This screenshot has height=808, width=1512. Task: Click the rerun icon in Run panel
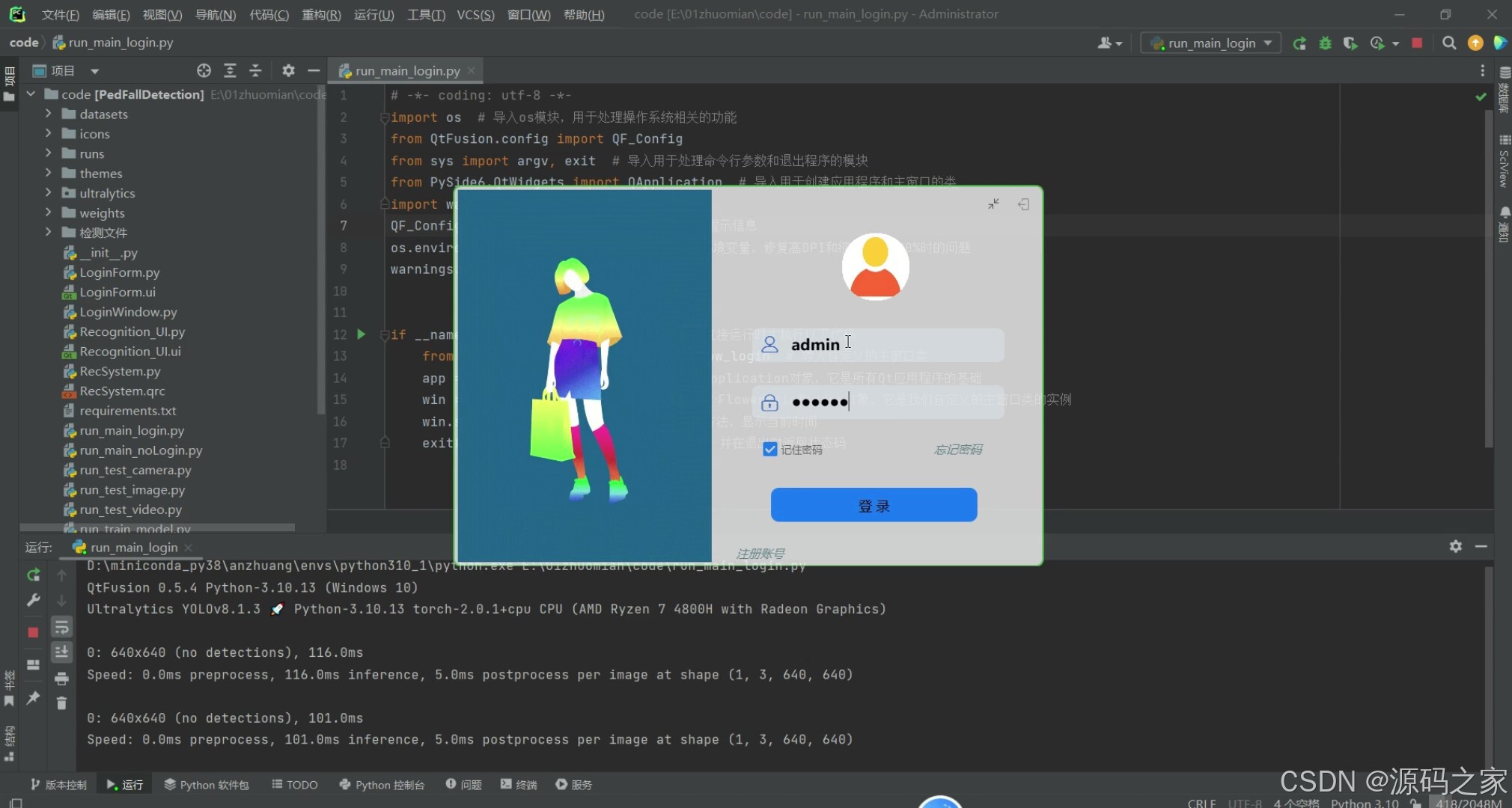(x=33, y=575)
